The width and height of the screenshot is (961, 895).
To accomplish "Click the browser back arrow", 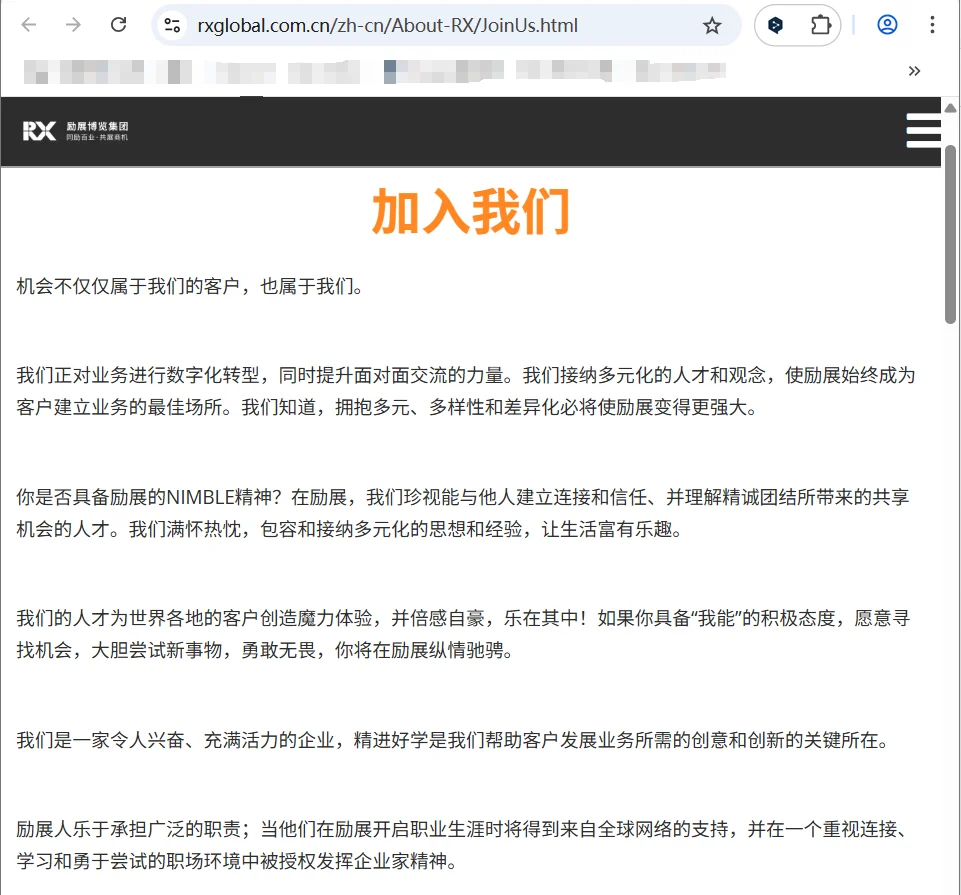I will [x=29, y=25].
